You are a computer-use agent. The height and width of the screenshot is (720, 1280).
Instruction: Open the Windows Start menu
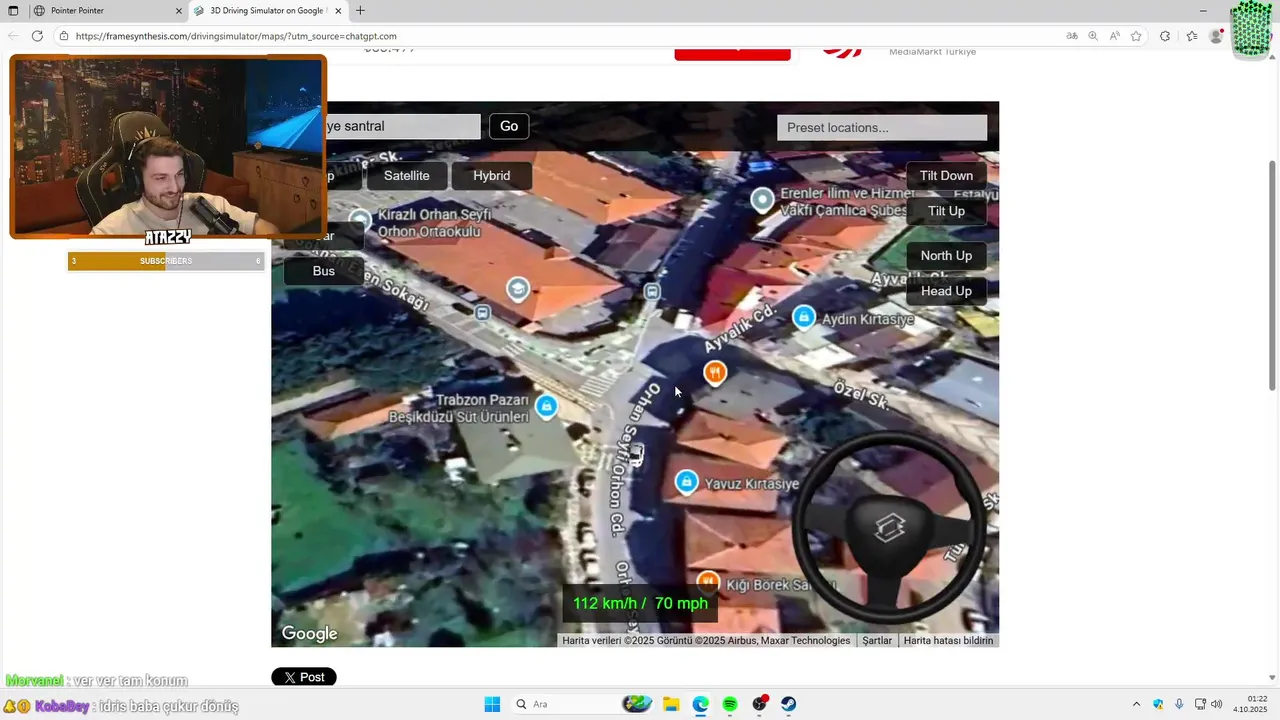(x=492, y=704)
